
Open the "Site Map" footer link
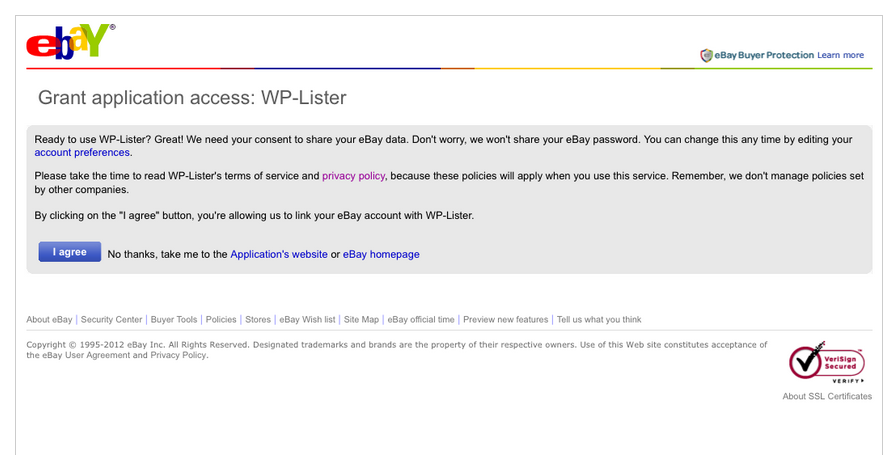(x=361, y=320)
